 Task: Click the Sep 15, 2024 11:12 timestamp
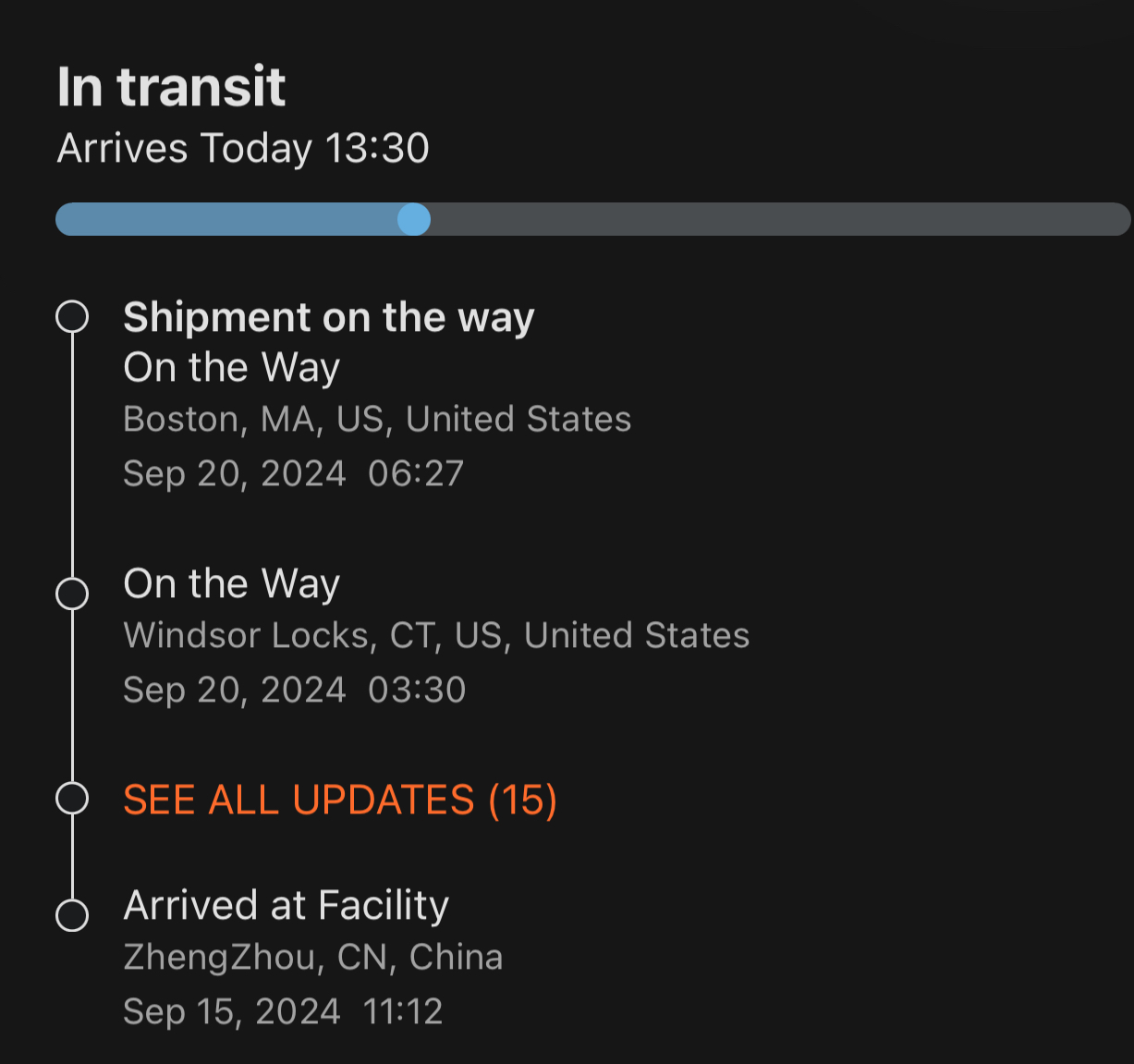(283, 1011)
